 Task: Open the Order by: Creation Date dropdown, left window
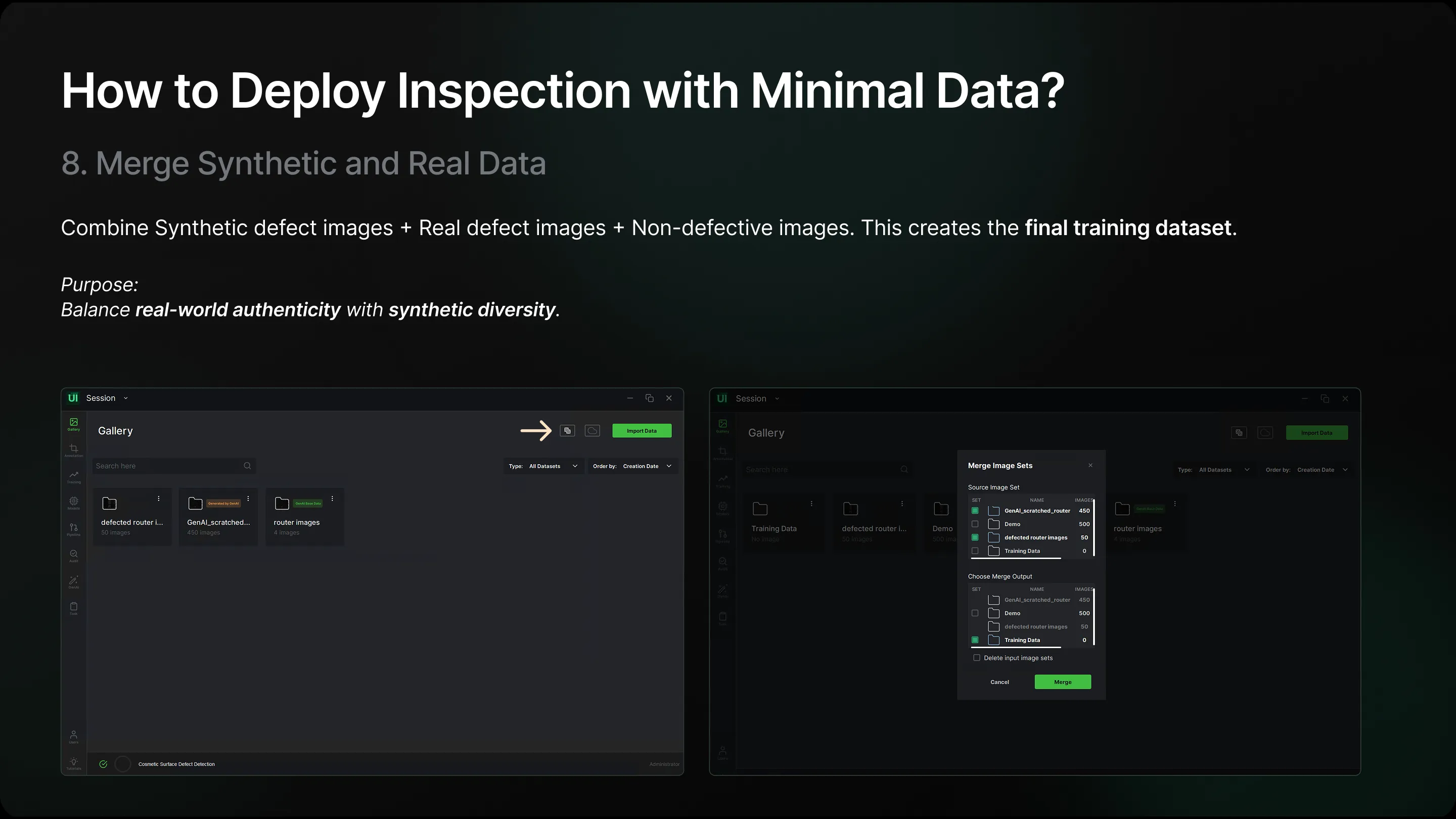632,466
